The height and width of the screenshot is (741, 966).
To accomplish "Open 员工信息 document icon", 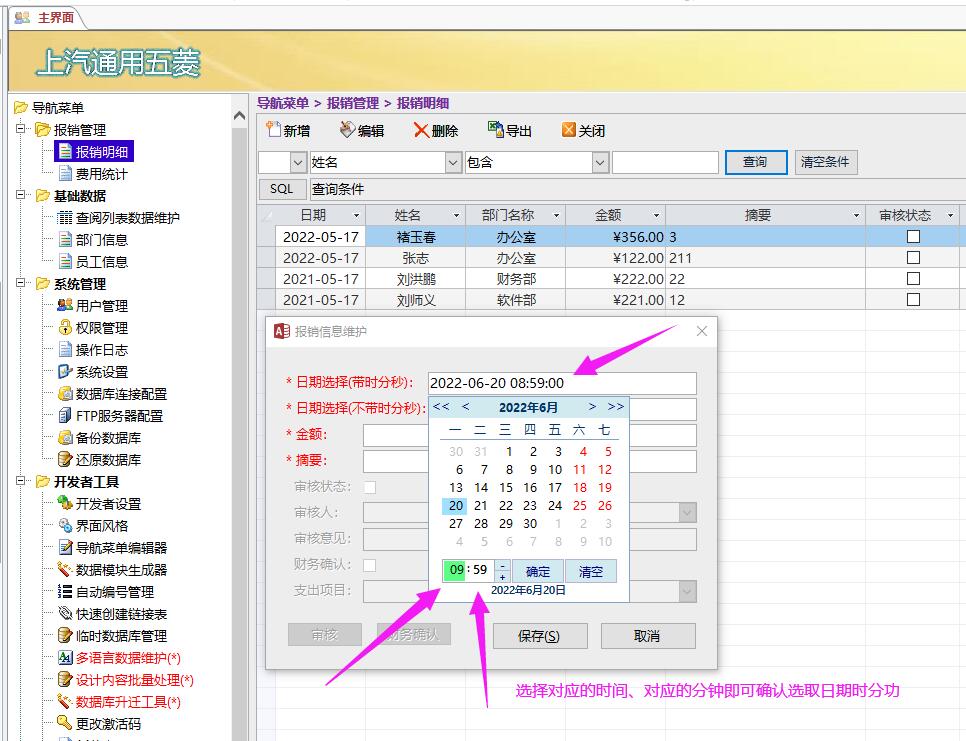I will click(x=65, y=262).
